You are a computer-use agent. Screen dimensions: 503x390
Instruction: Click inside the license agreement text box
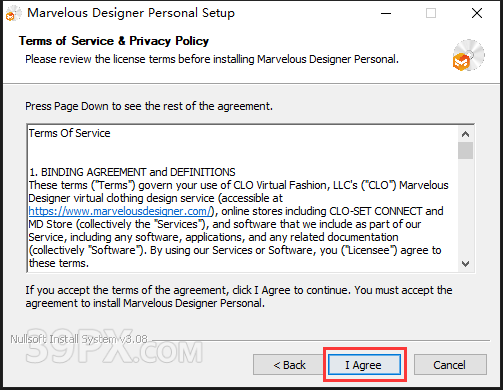243,198
